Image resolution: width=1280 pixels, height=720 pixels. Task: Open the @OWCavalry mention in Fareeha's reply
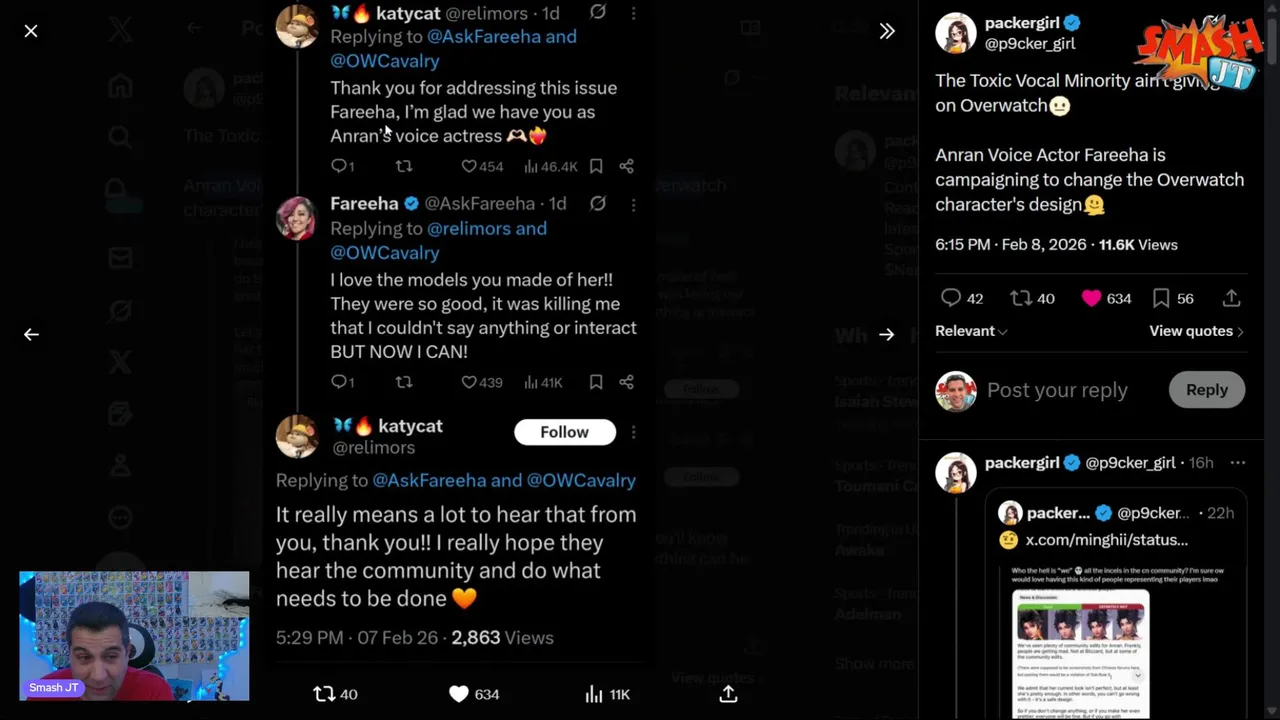pyautogui.click(x=385, y=253)
